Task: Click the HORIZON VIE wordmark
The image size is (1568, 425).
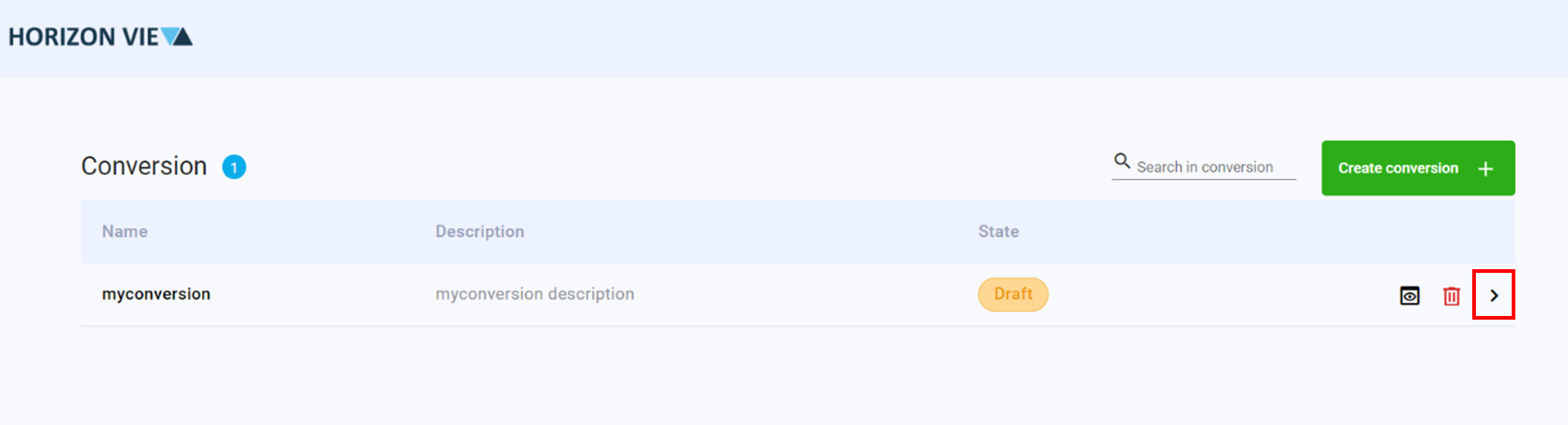Action: click(80, 37)
